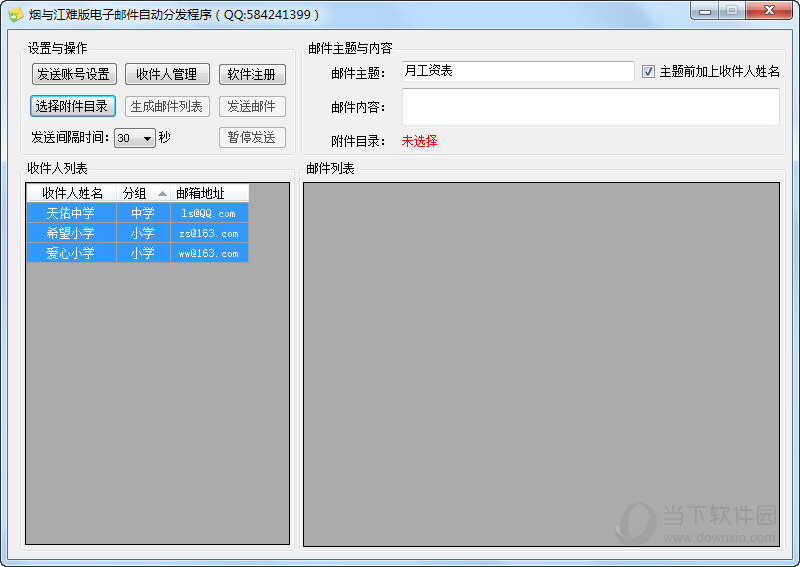800x567 pixels.
Task: Click the ls@QQ.com email cell
Action: click(x=209, y=213)
